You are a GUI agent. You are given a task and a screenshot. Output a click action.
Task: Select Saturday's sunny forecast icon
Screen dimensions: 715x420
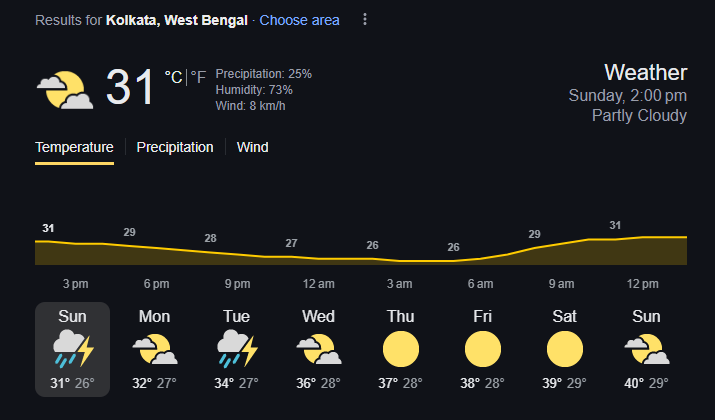point(564,349)
